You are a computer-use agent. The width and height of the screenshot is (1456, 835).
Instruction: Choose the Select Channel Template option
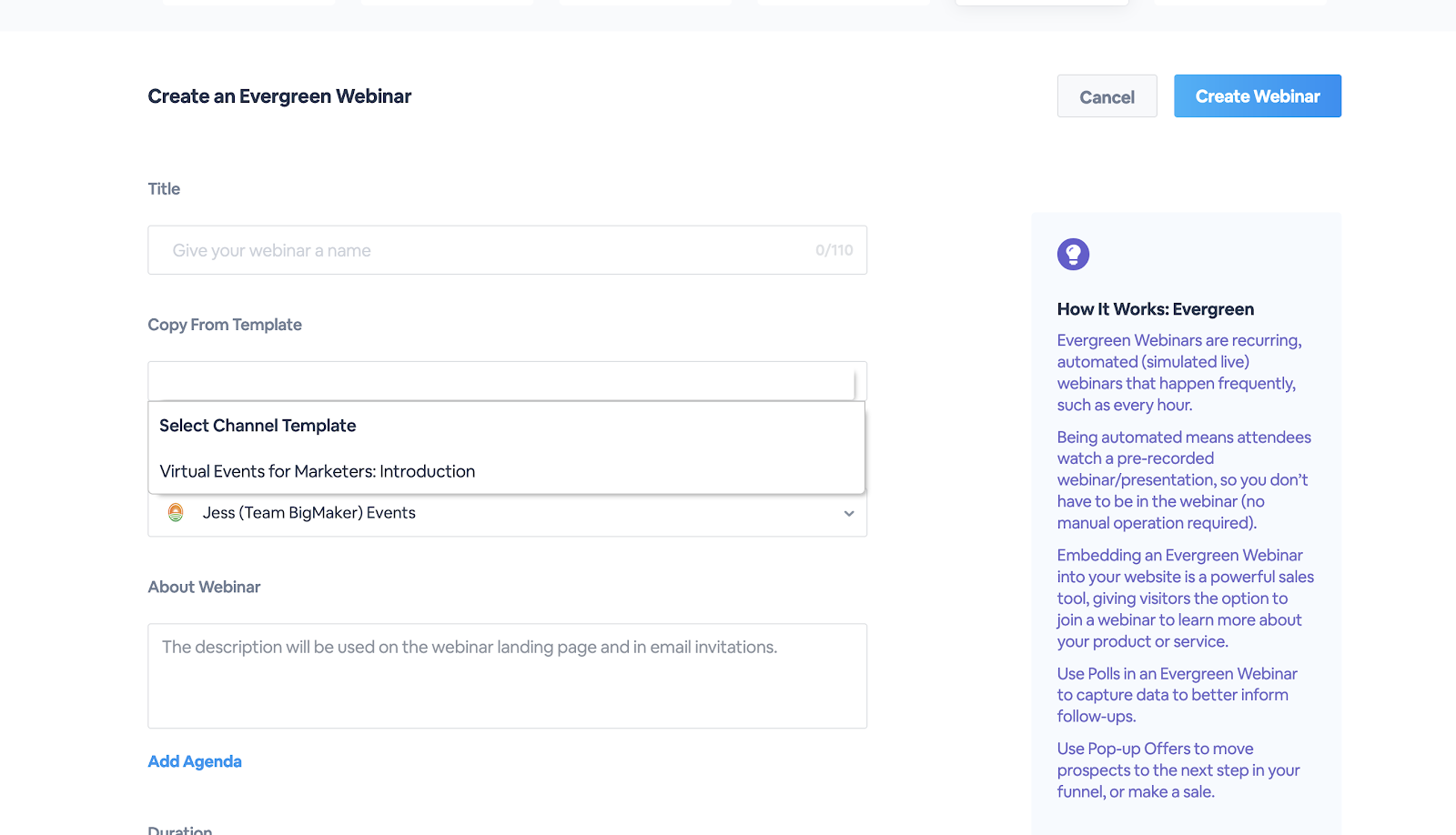(x=258, y=426)
